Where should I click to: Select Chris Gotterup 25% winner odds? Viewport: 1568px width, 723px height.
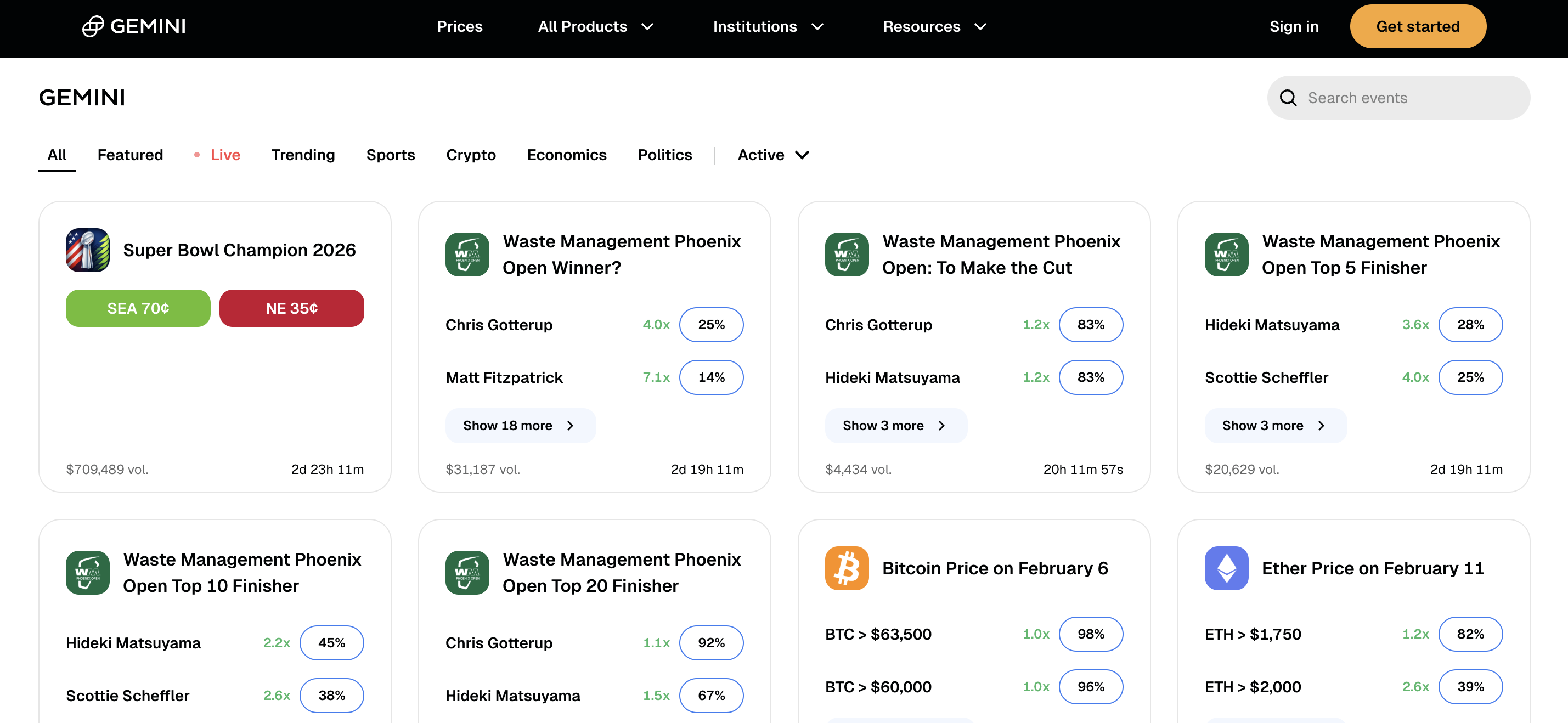(x=710, y=324)
